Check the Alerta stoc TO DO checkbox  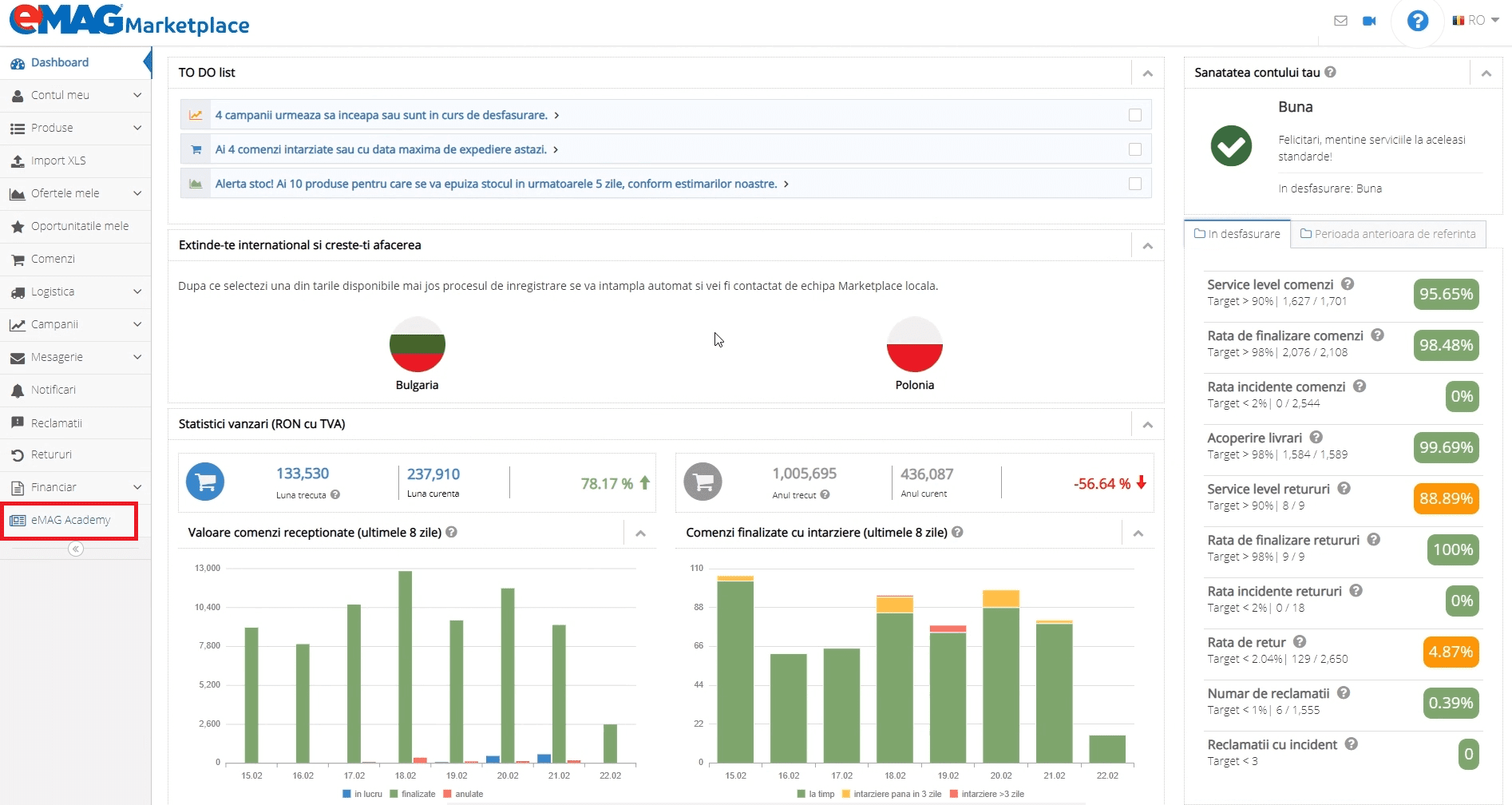1135,184
